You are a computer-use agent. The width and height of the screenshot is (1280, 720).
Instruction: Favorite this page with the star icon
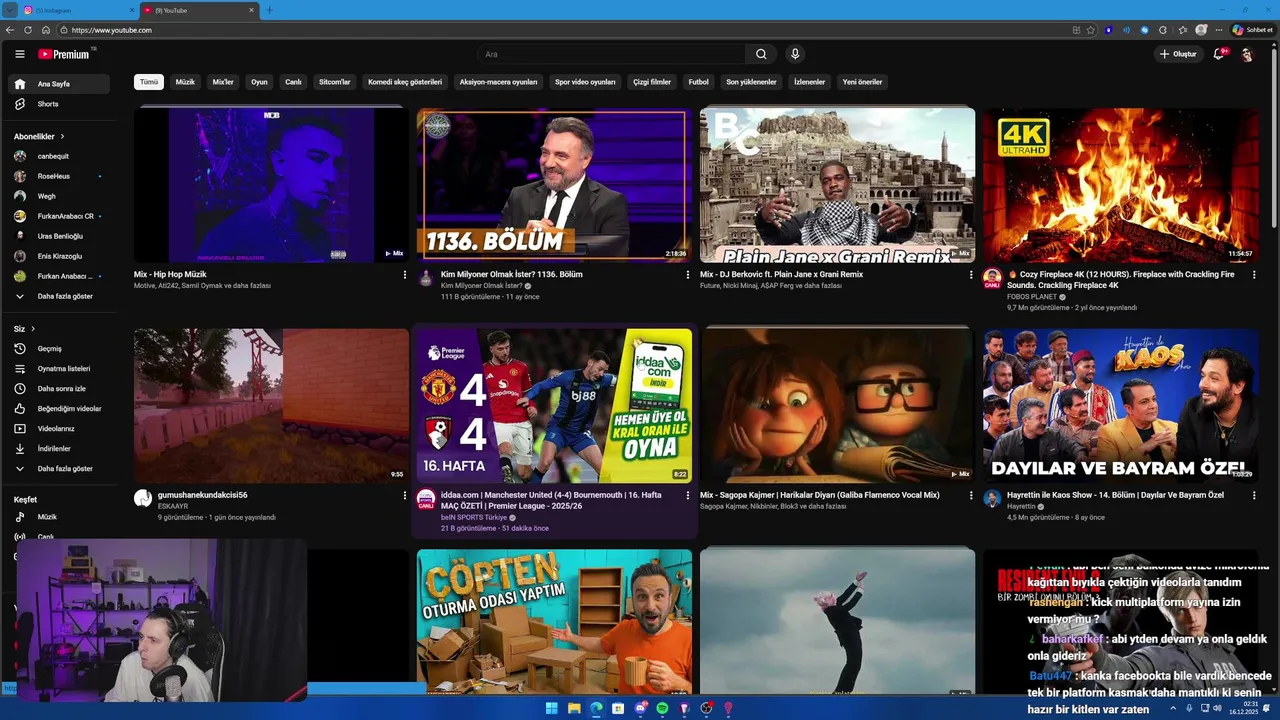(x=1091, y=30)
